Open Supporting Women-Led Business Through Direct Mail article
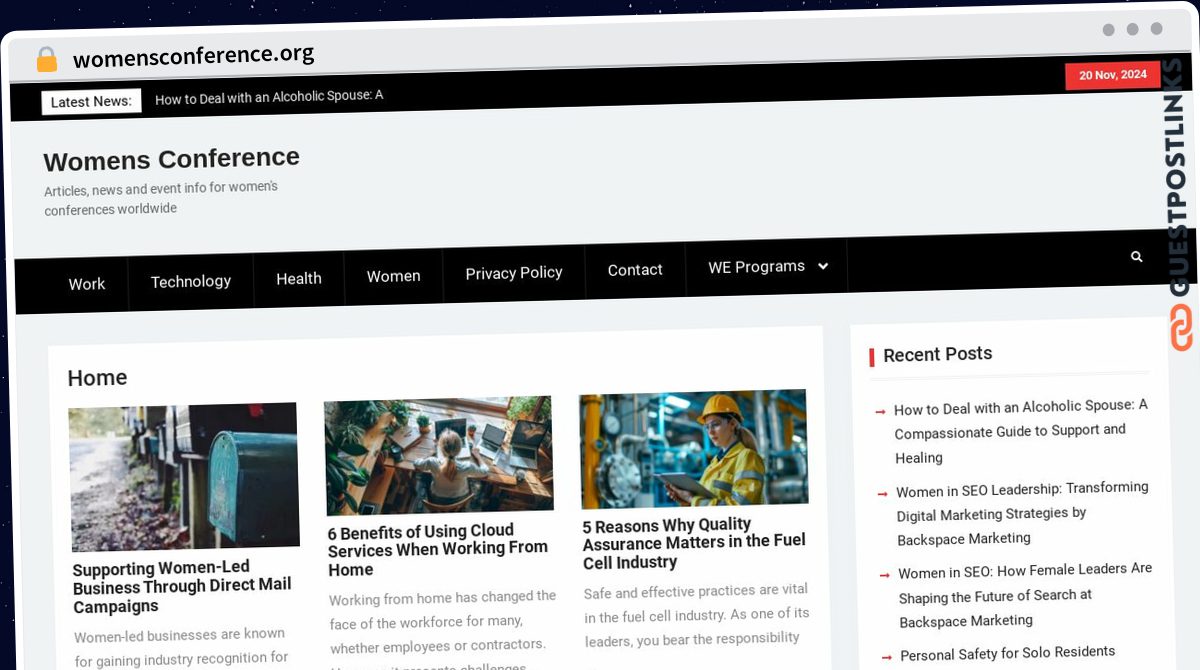Image resolution: width=1200 pixels, height=670 pixels. [182, 587]
